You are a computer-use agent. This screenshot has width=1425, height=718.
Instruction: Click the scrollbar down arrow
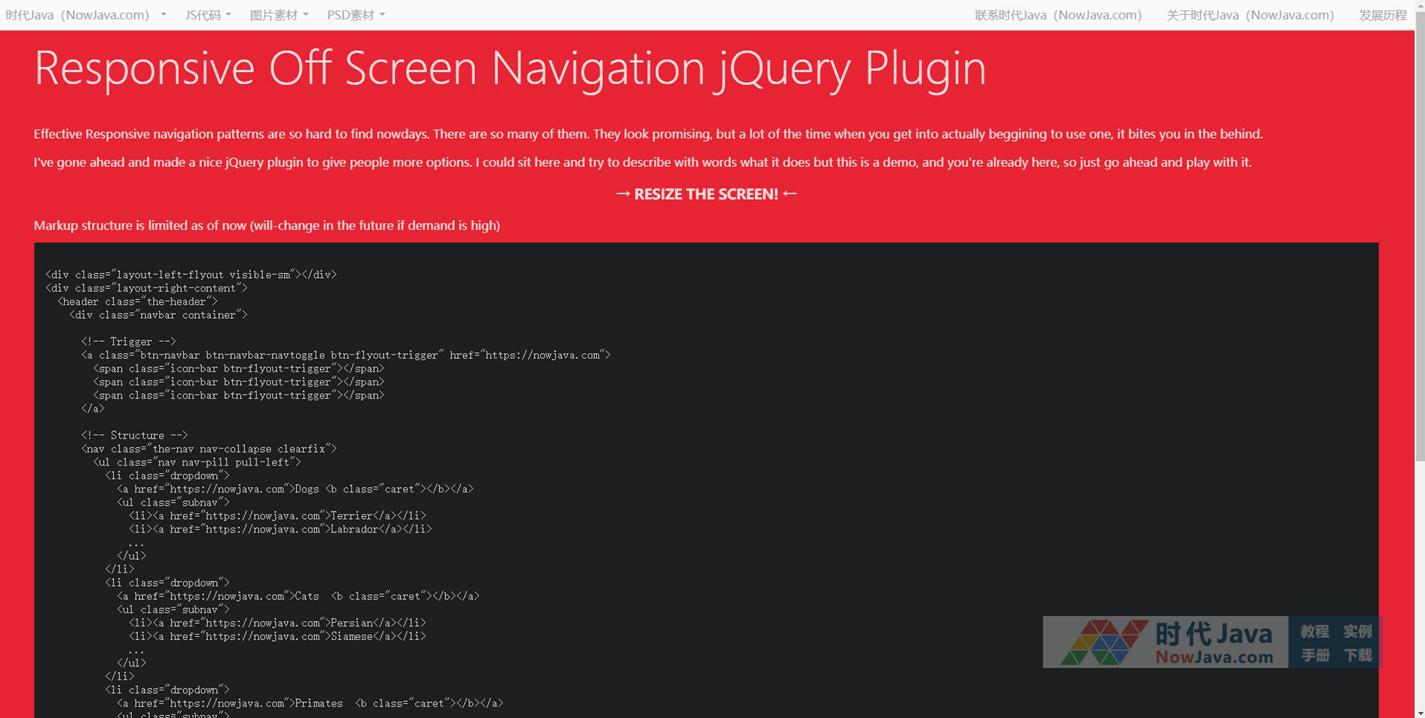point(1419,711)
